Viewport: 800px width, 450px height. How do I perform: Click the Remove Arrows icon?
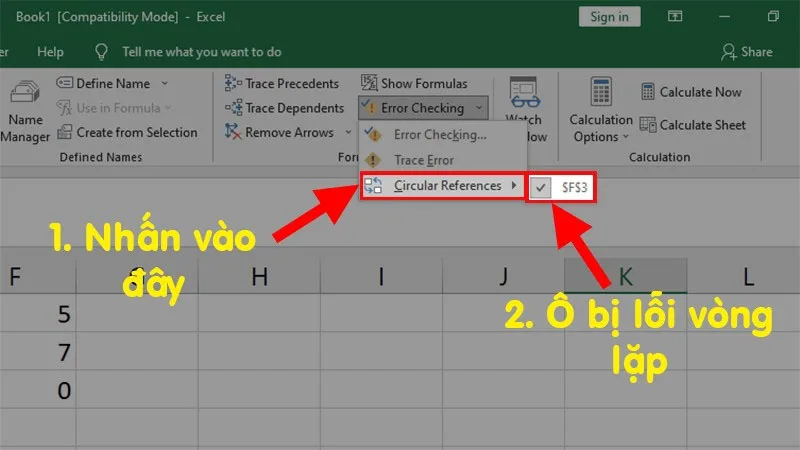pyautogui.click(x=233, y=132)
